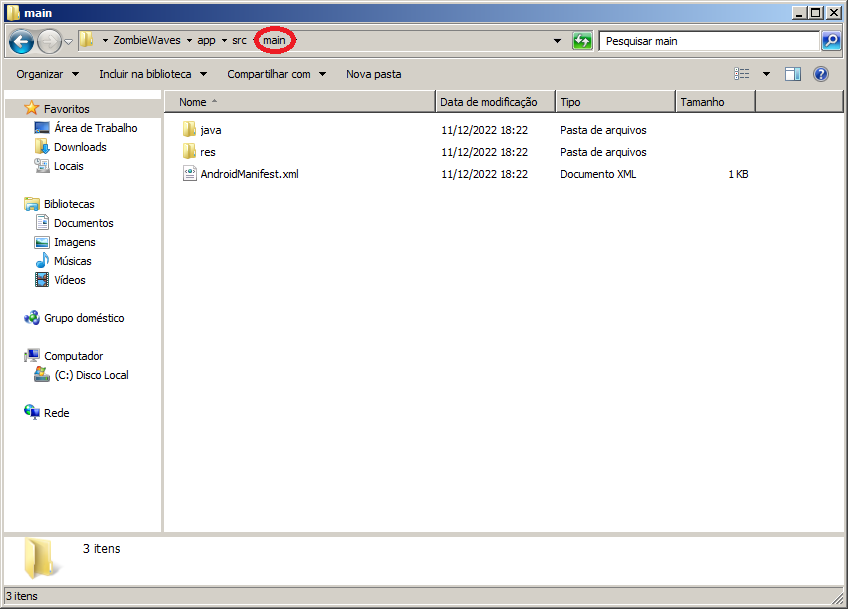Select (C:) Disco Local drive
The height and width of the screenshot is (609, 848).
(x=91, y=375)
